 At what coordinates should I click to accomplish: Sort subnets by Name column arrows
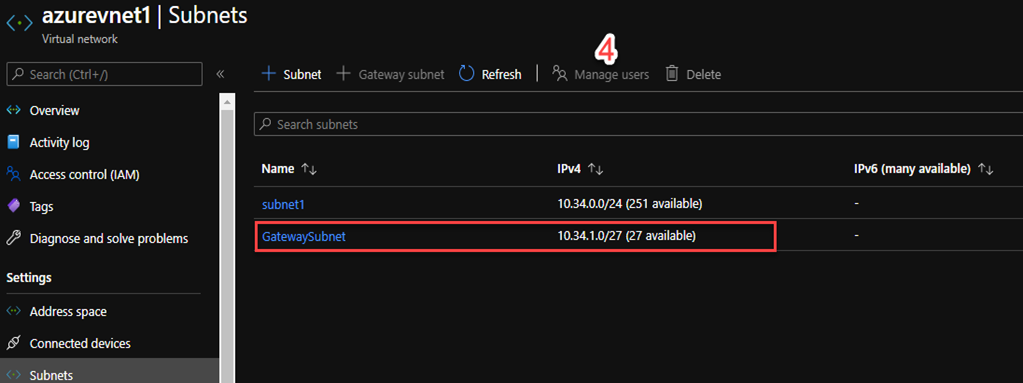click(309, 169)
